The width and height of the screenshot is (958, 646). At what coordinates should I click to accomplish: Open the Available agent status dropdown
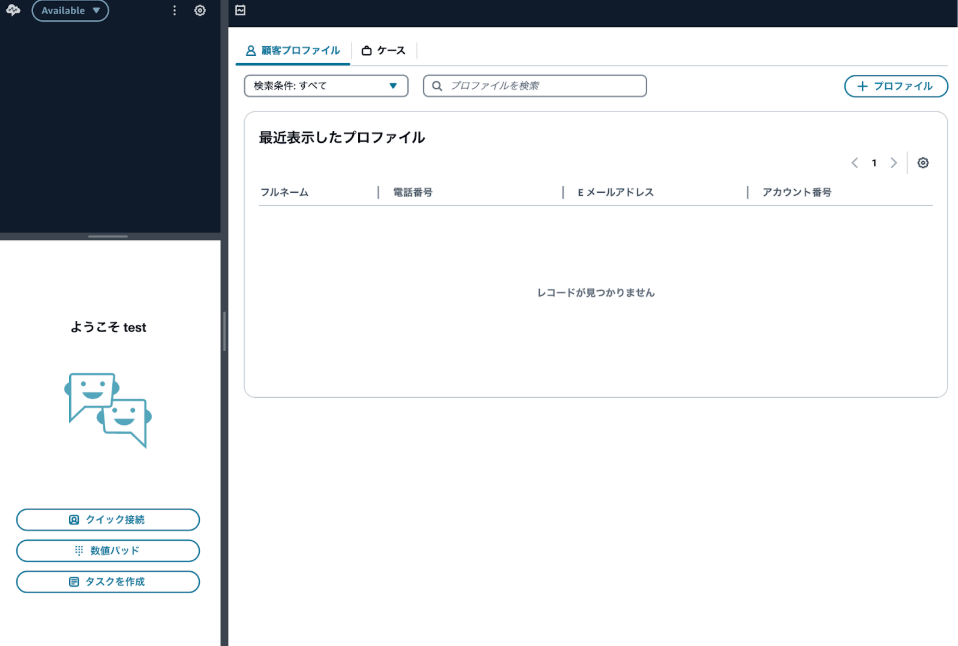coord(70,10)
